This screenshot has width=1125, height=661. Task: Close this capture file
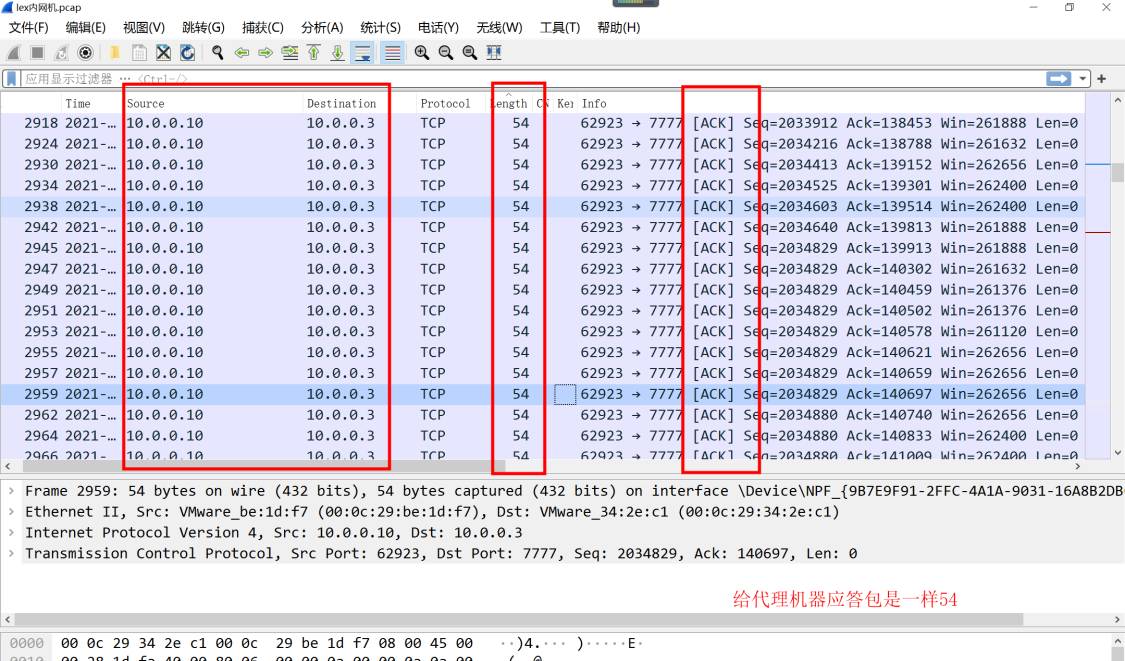164,52
